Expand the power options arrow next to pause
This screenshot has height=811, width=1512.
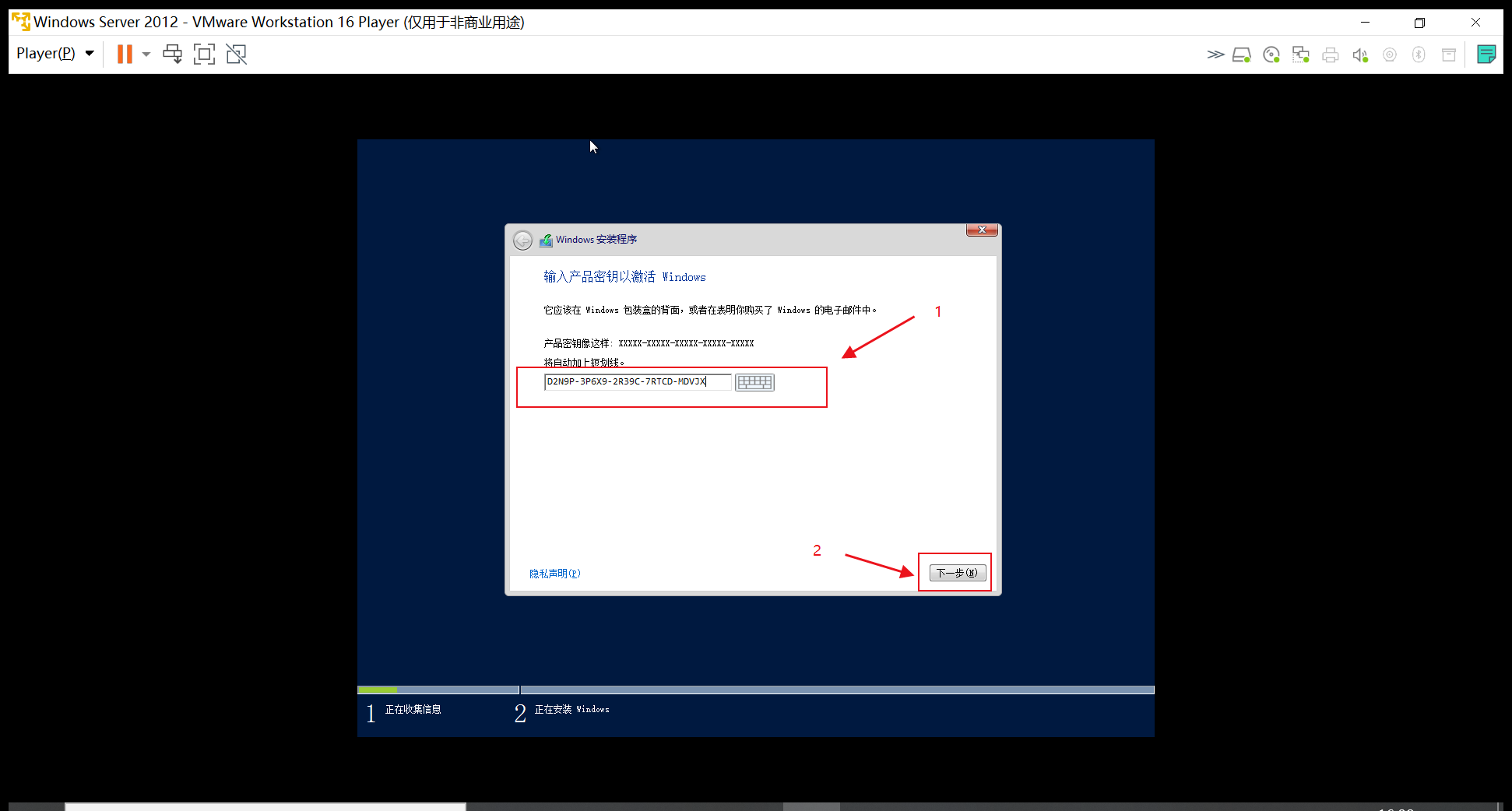146,54
